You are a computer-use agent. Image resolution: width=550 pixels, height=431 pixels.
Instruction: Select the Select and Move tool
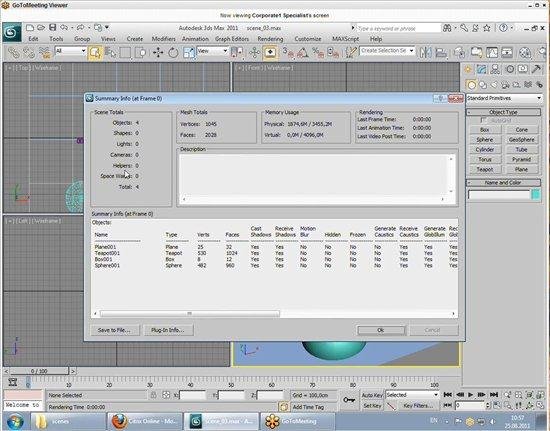click(158, 53)
